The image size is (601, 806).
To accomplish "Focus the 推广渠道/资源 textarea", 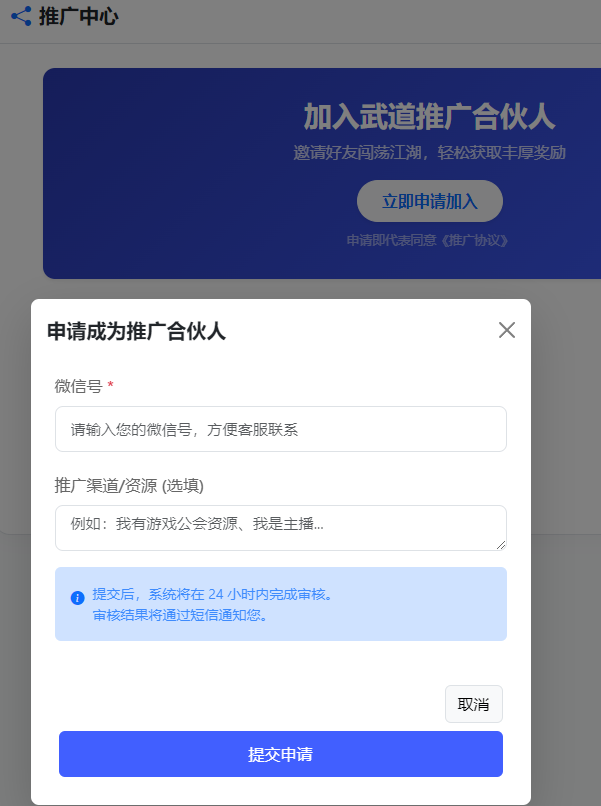I will 281,528.
